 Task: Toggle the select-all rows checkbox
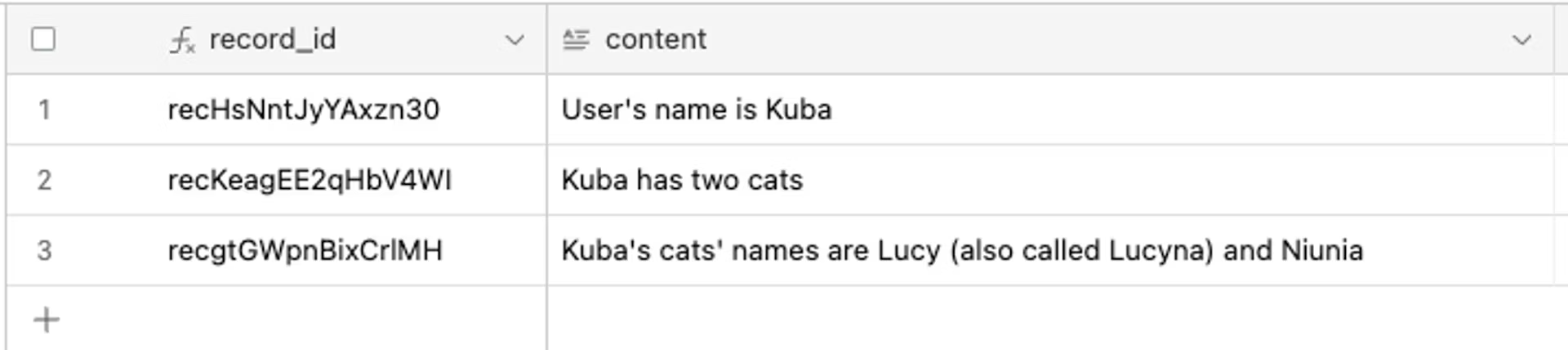click(43, 39)
